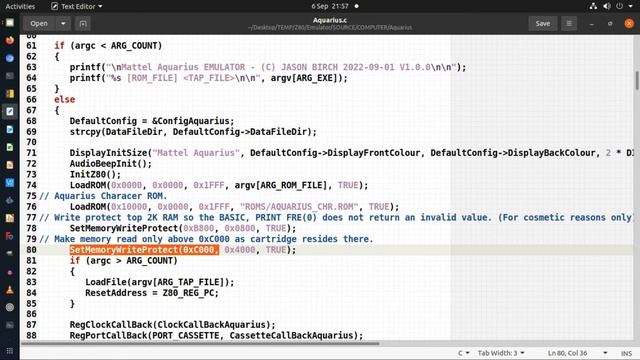Open LibreOffice Writer from the dock
This screenshot has width=640, height=360.
click(x=10, y=129)
